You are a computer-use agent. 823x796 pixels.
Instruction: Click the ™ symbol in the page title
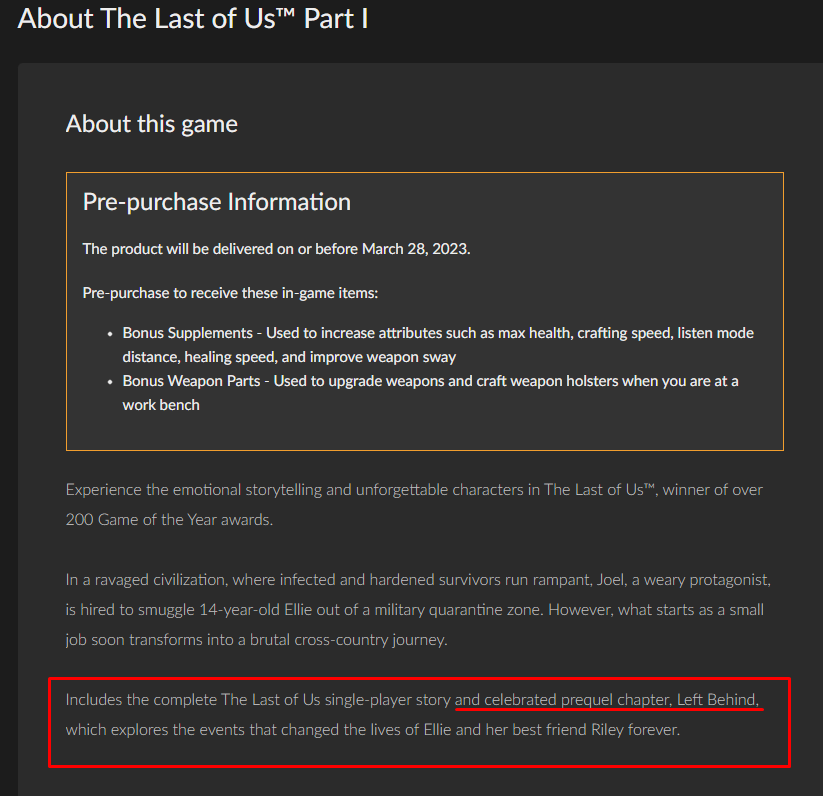point(287,14)
